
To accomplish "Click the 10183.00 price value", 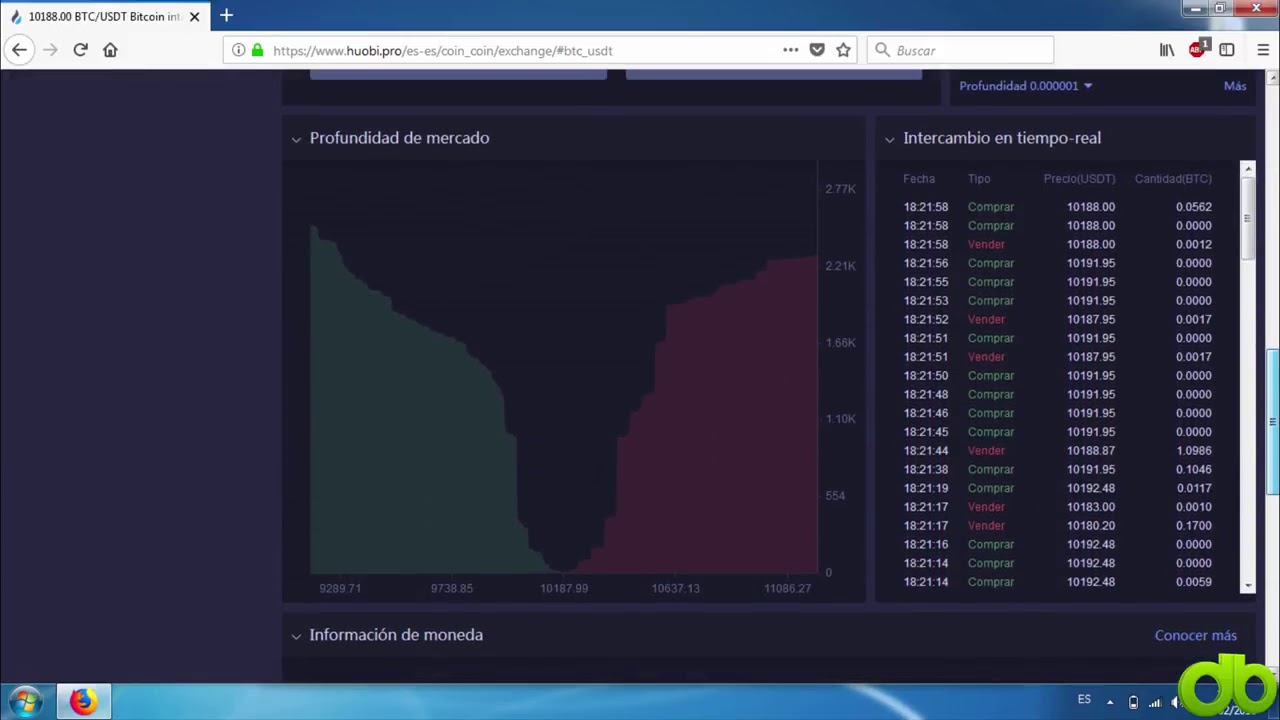I will pos(1091,507).
